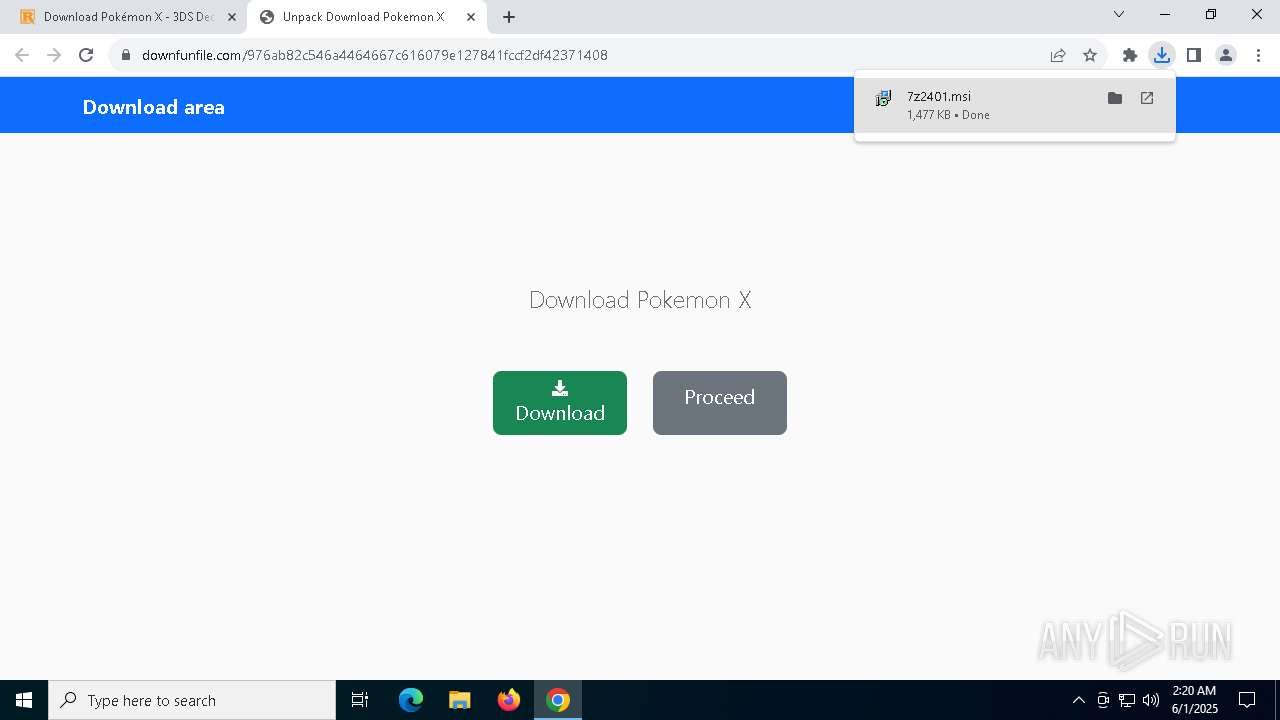Open the volume speaker tray icon
The height and width of the screenshot is (720, 1280).
[x=1151, y=700]
